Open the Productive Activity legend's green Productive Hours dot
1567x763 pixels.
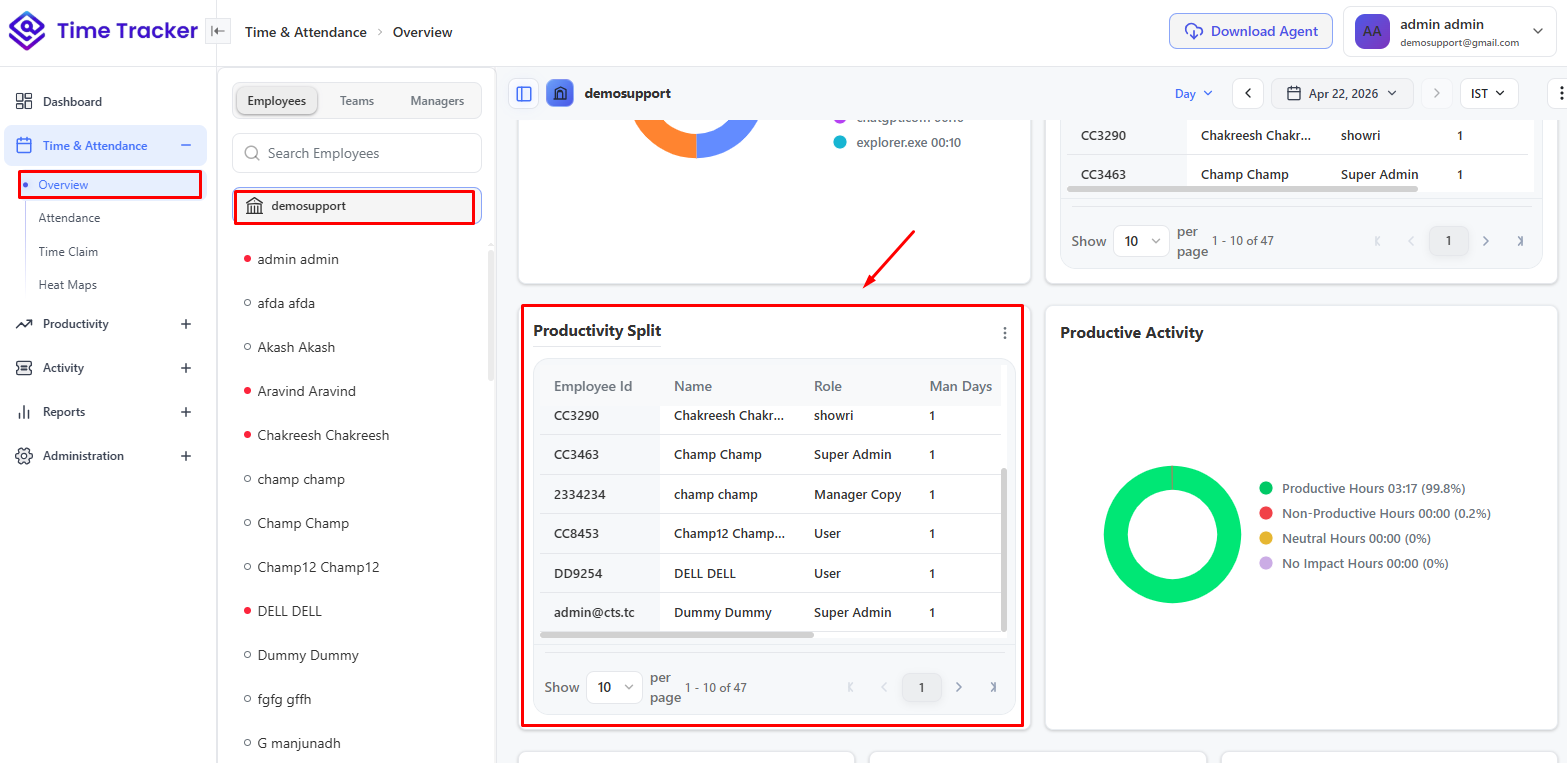tap(1266, 488)
